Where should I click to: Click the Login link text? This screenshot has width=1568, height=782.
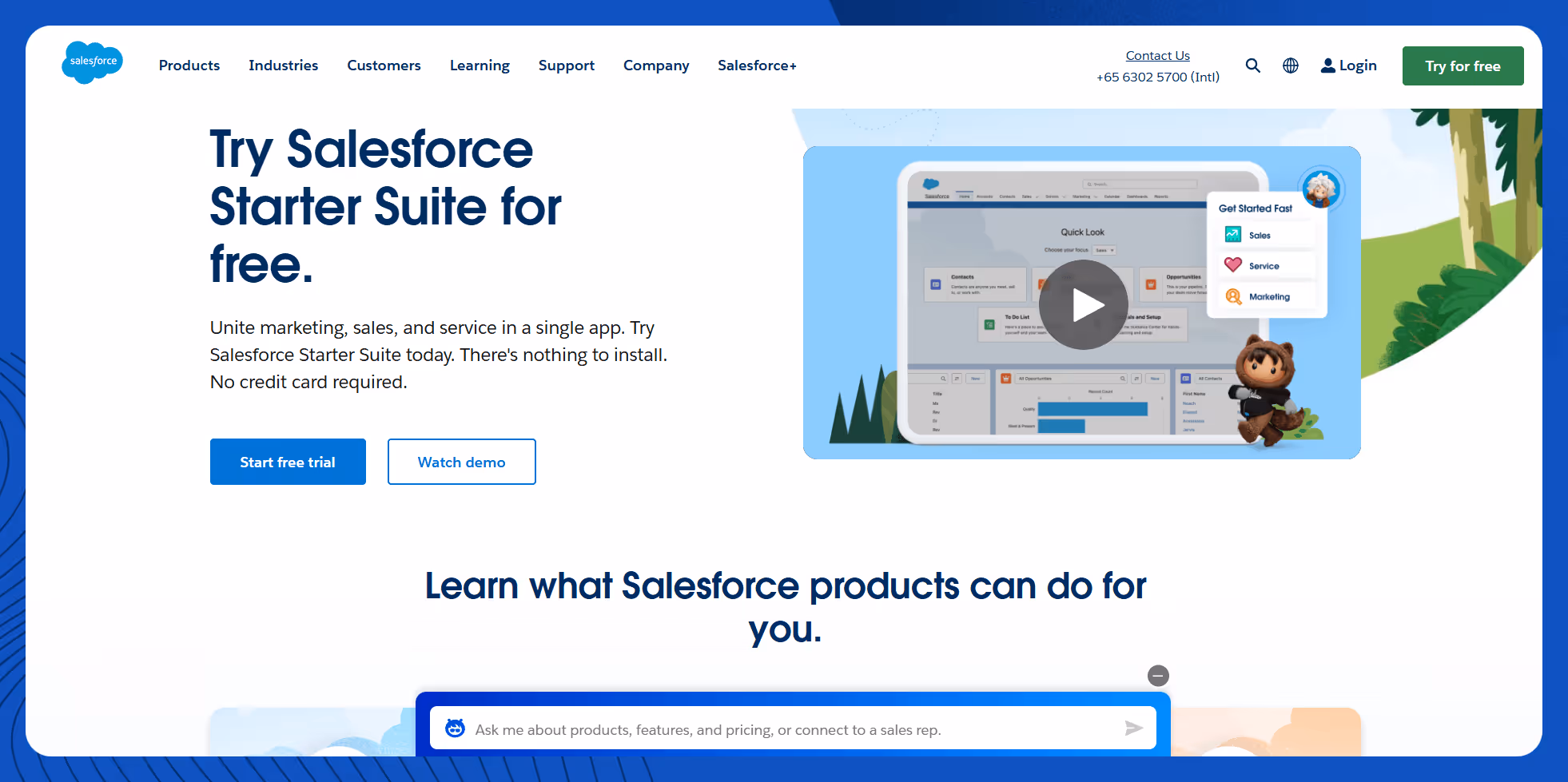pyautogui.click(x=1358, y=65)
